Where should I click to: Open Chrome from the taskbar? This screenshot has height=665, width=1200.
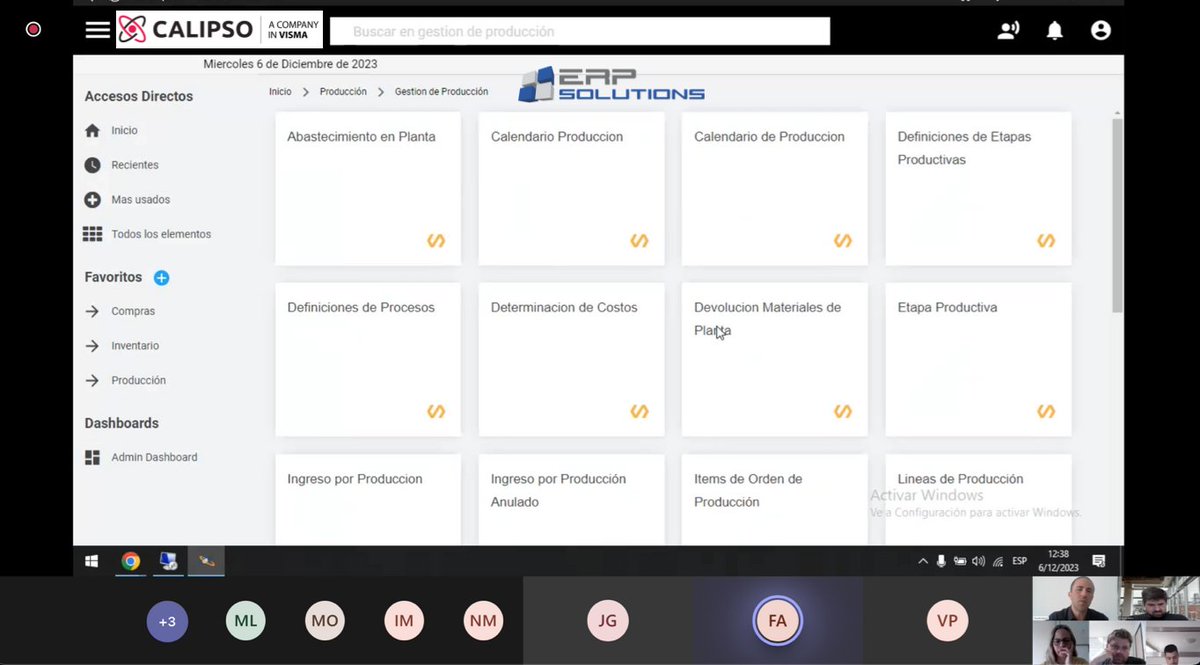tap(130, 561)
